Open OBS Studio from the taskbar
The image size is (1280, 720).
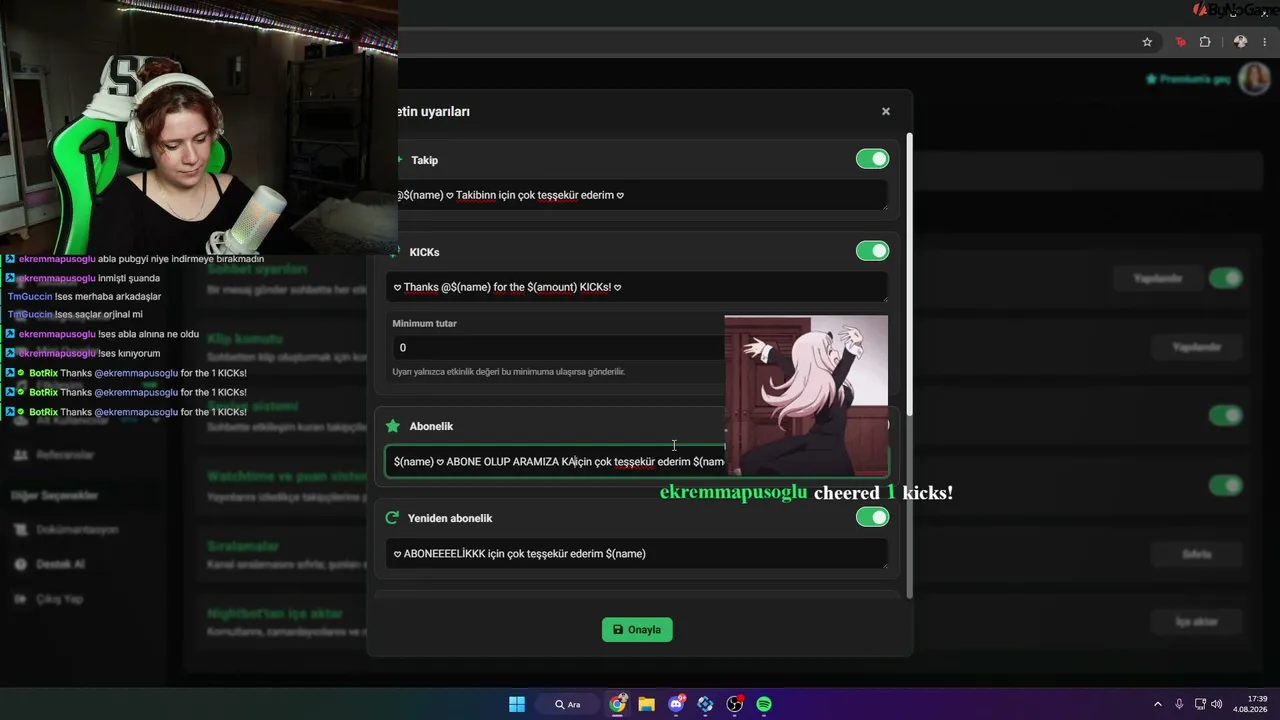pos(735,704)
